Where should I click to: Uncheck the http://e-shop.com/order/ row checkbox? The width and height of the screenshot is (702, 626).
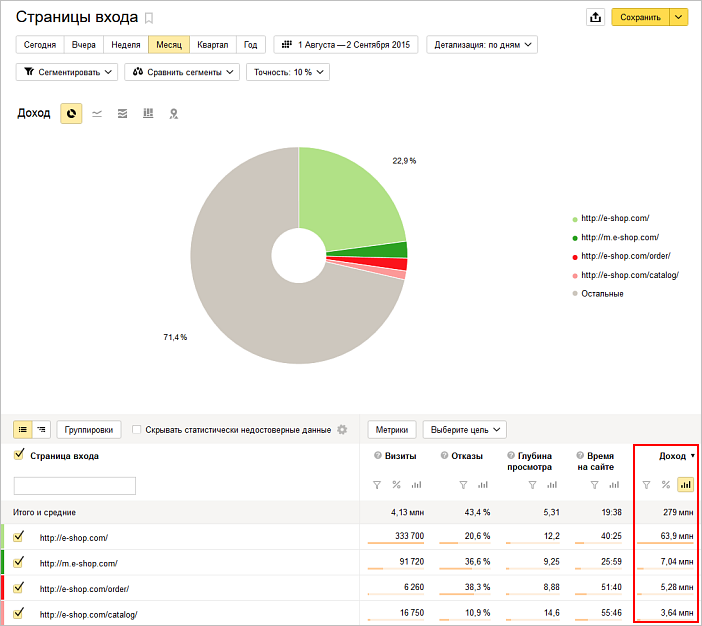19,587
